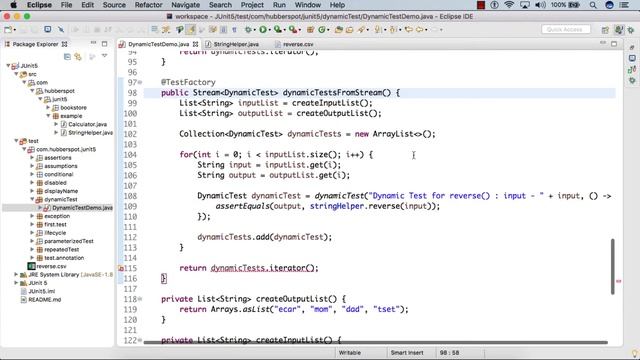Expand the JRE System Library node
The height and width of the screenshot is (360, 640).
click(16, 275)
